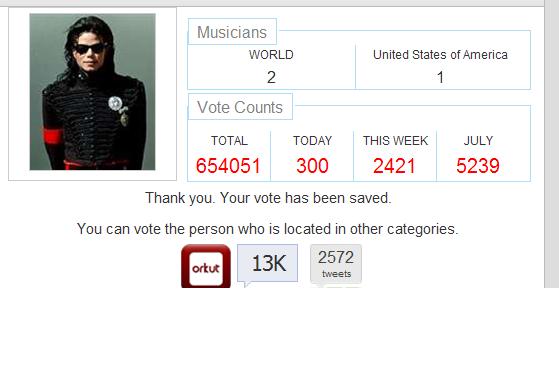
Task: Click the vertical scrollbar at right edge
Action: coord(552,144)
